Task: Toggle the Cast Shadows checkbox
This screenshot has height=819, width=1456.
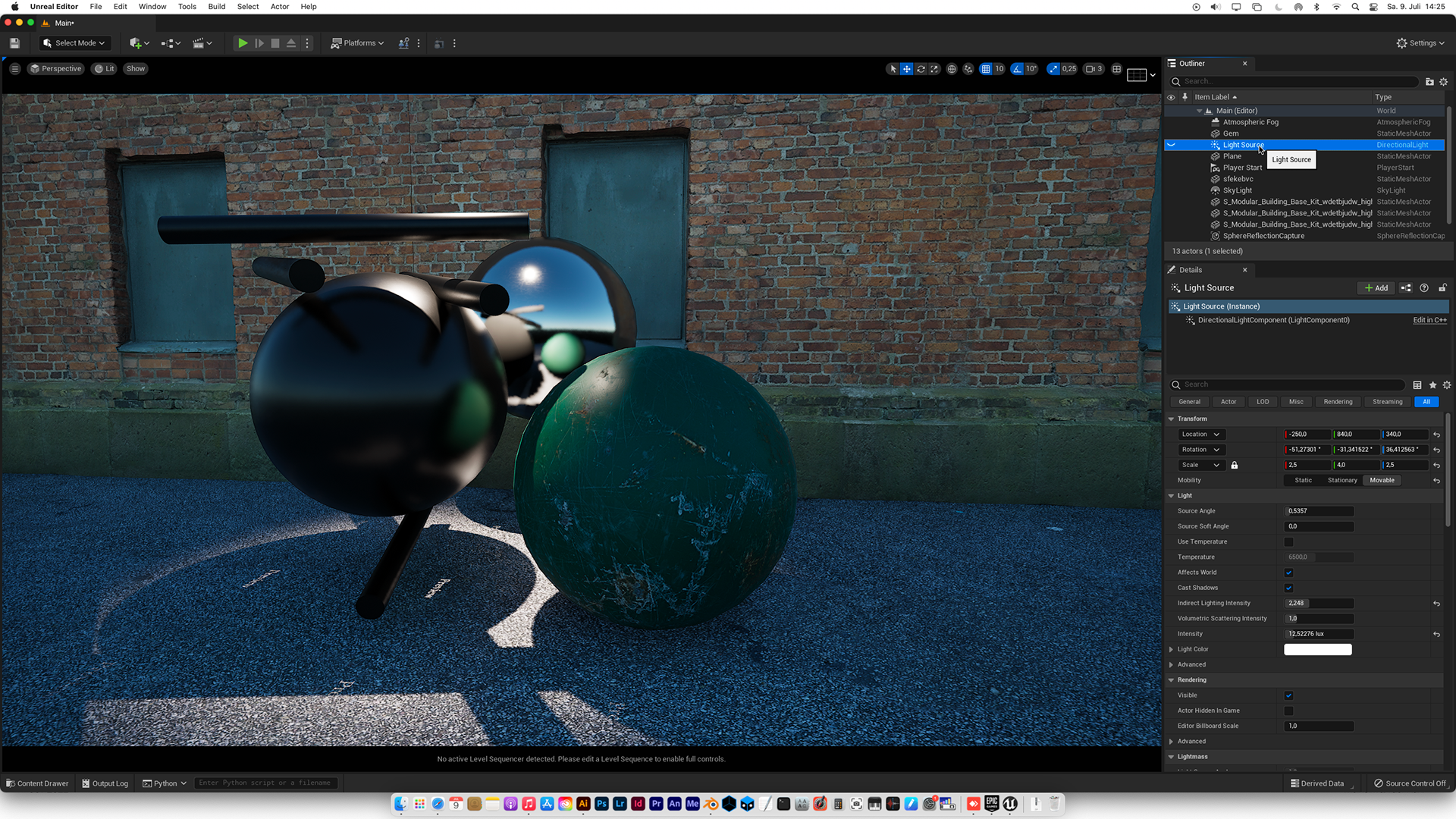Action: tap(1288, 588)
